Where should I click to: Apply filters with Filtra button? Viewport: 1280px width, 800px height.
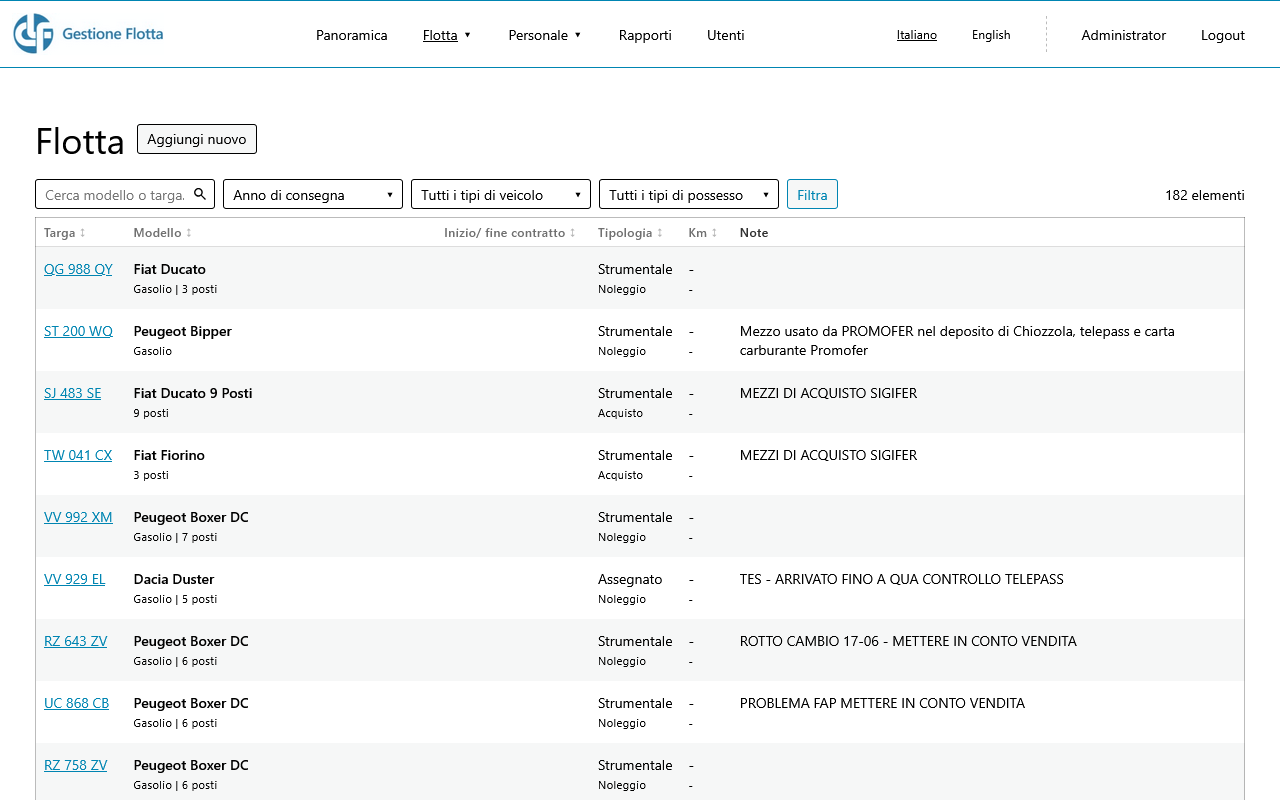[812, 194]
